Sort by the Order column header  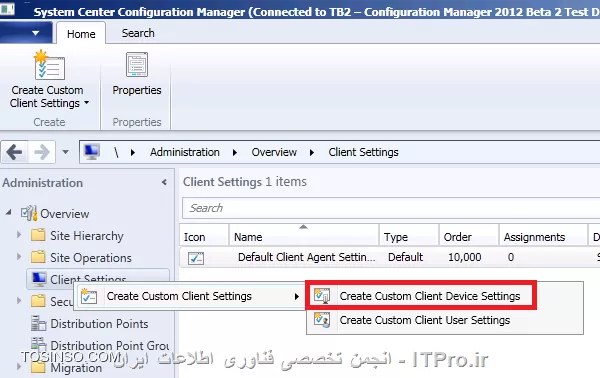(x=469, y=235)
